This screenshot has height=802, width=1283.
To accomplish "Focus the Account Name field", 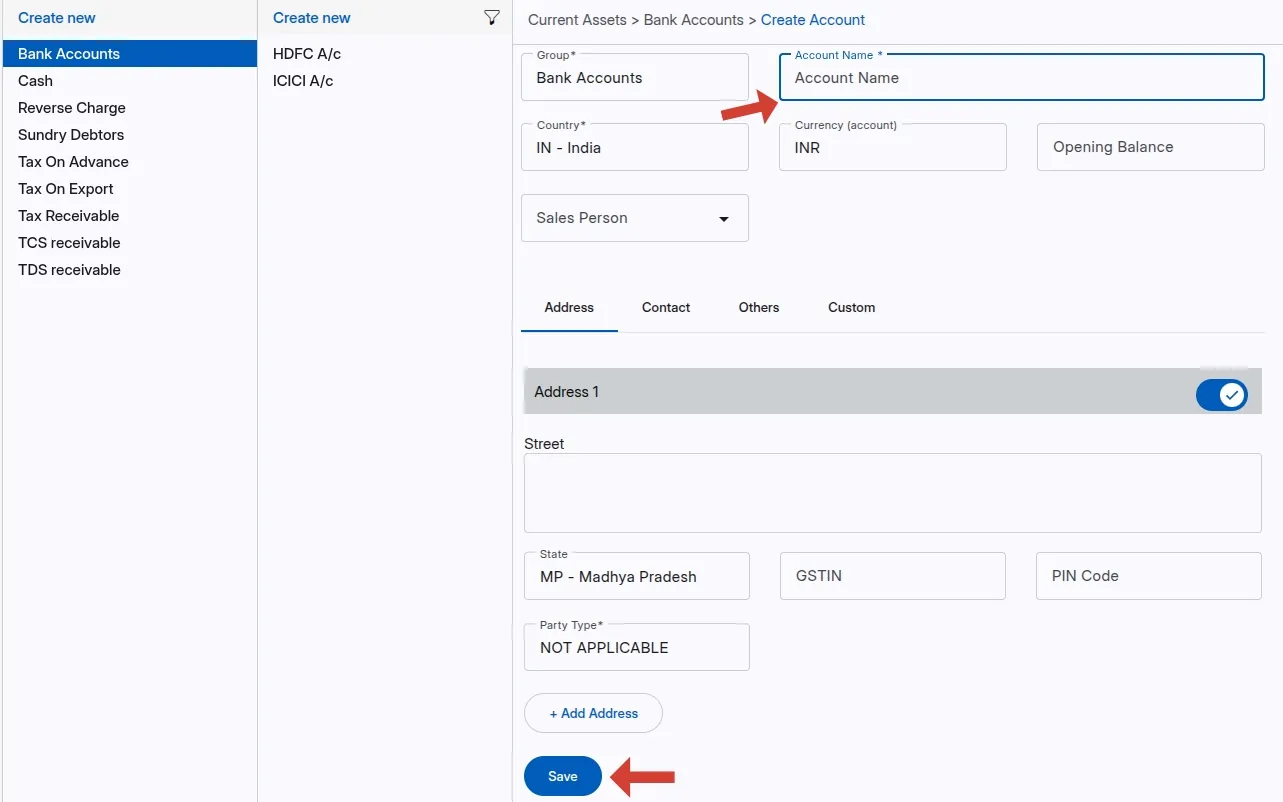I will point(1022,77).
